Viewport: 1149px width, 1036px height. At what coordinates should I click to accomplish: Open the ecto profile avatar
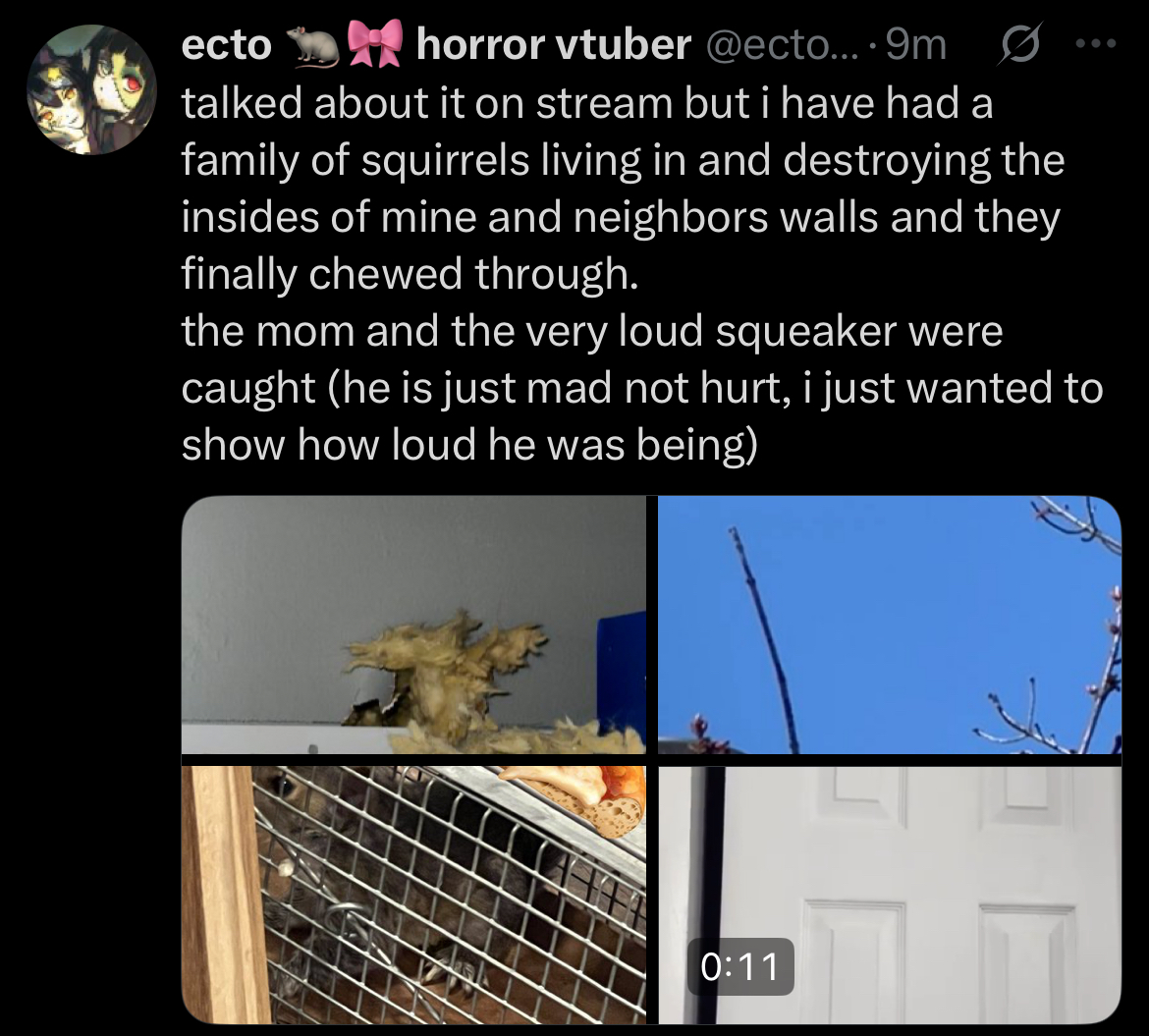[91, 90]
